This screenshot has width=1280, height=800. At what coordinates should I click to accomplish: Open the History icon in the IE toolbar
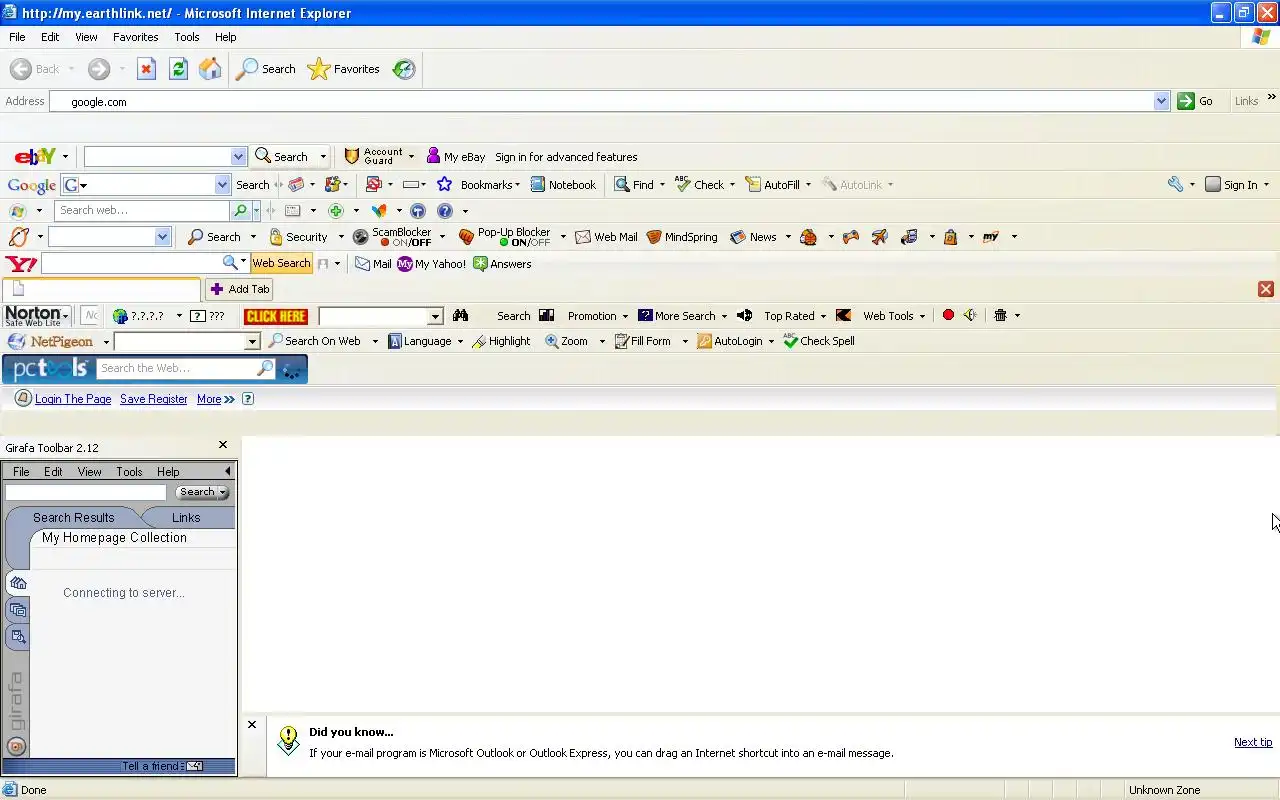pos(404,69)
